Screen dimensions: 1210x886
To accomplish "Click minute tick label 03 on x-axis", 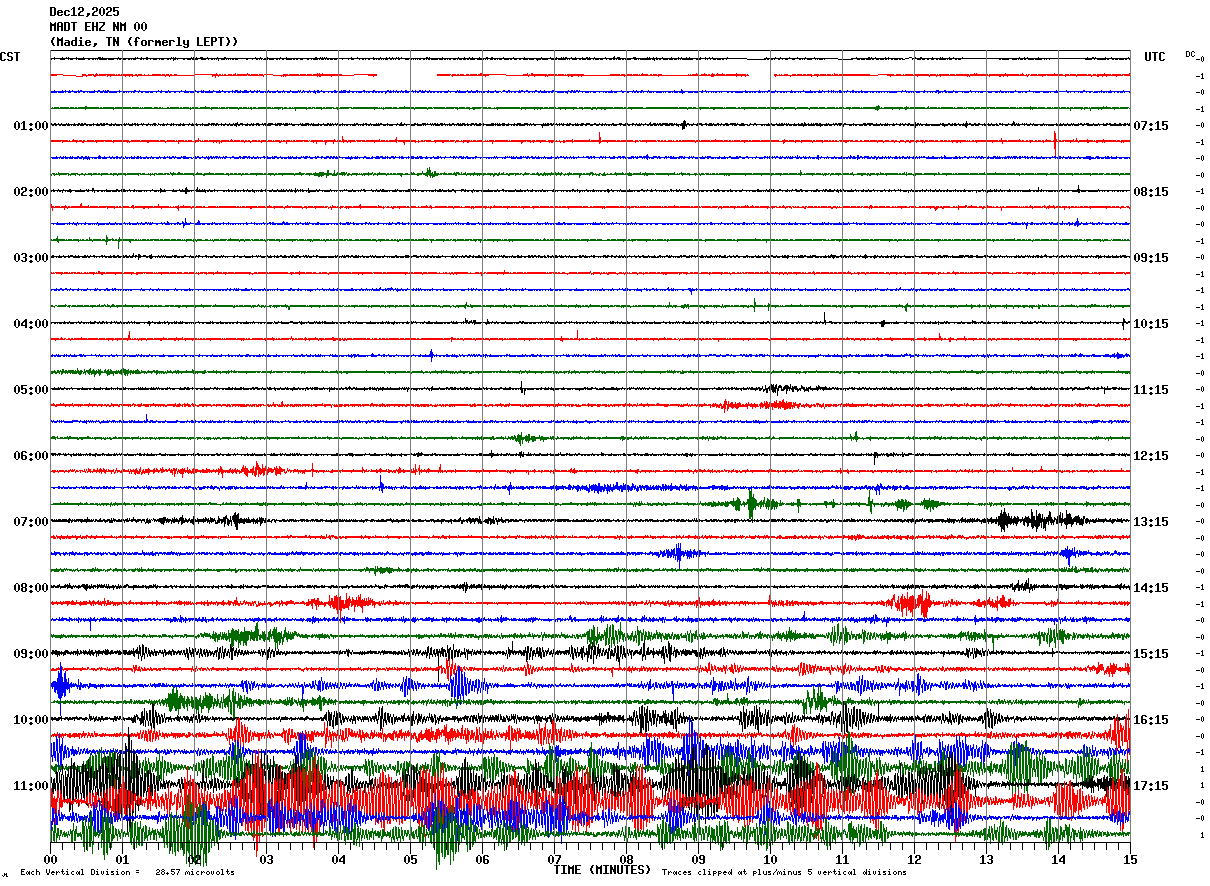I will pyautogui.click(x=267, y=860).
